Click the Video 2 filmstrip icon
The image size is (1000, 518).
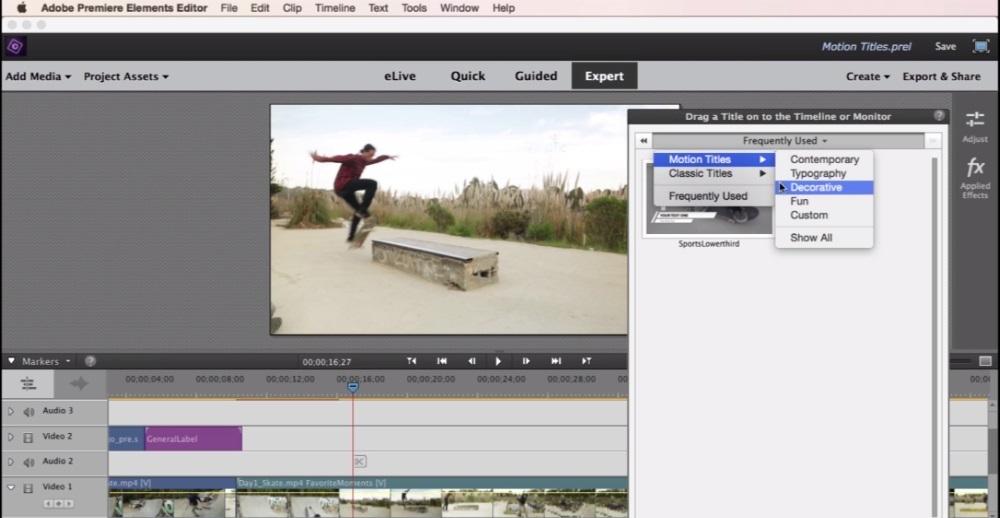coord(28,438)
